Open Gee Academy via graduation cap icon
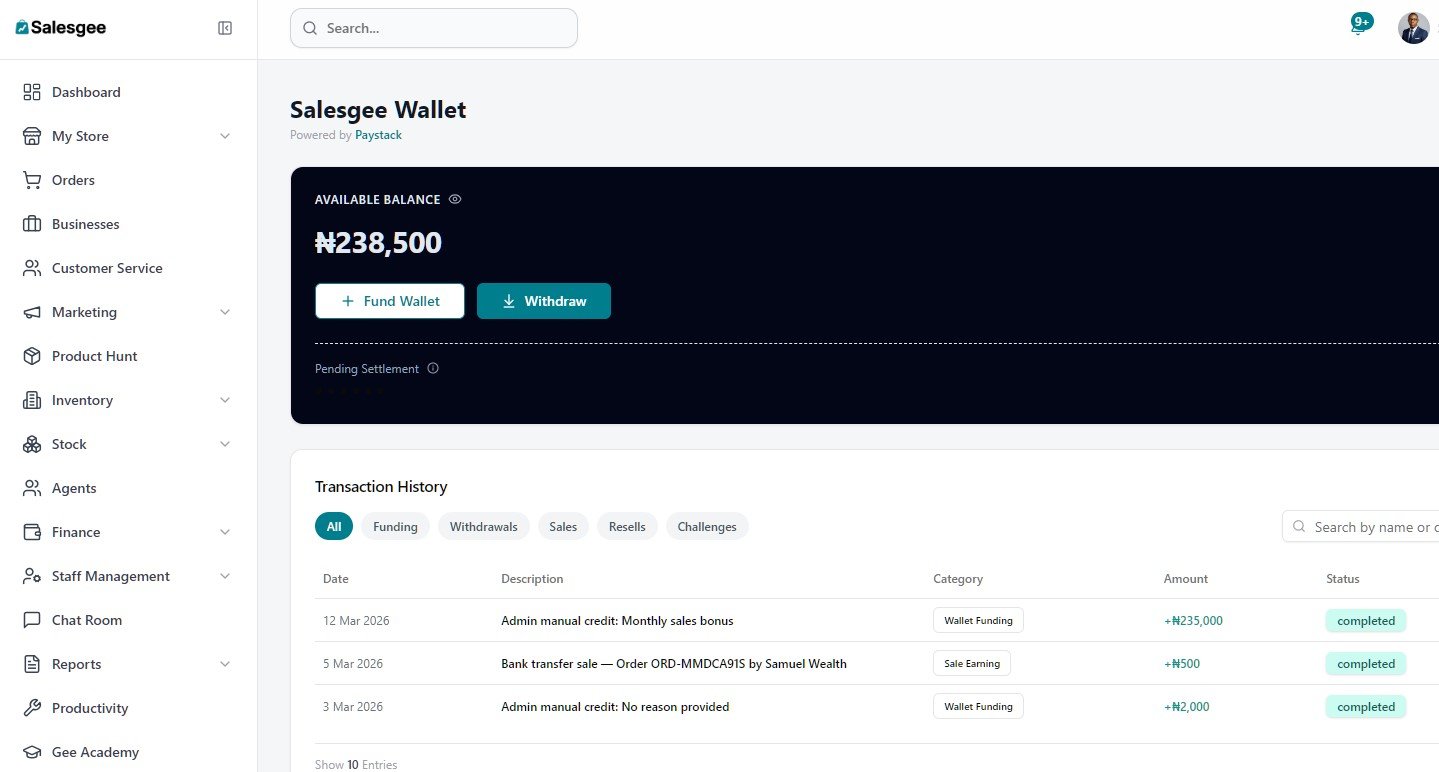 pos(32,752)
